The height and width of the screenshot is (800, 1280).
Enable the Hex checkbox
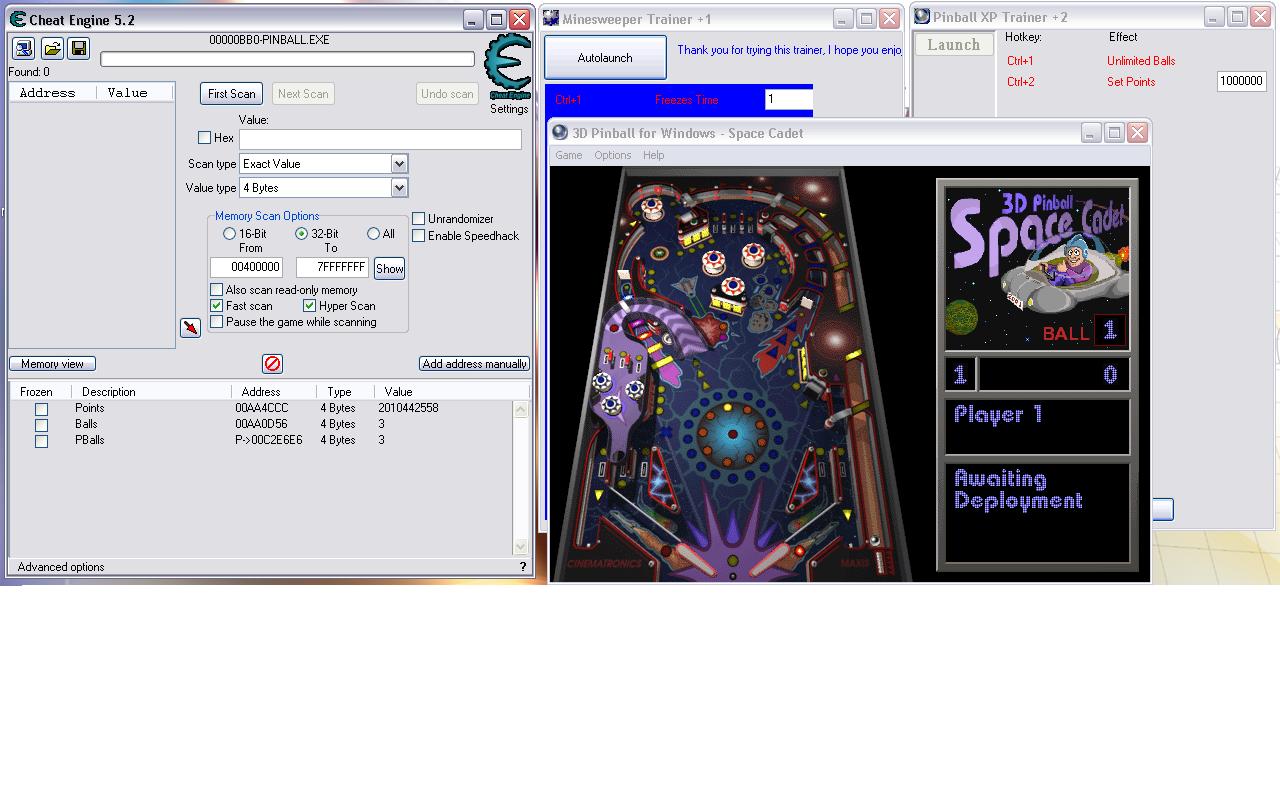click(x=205, y=138)
